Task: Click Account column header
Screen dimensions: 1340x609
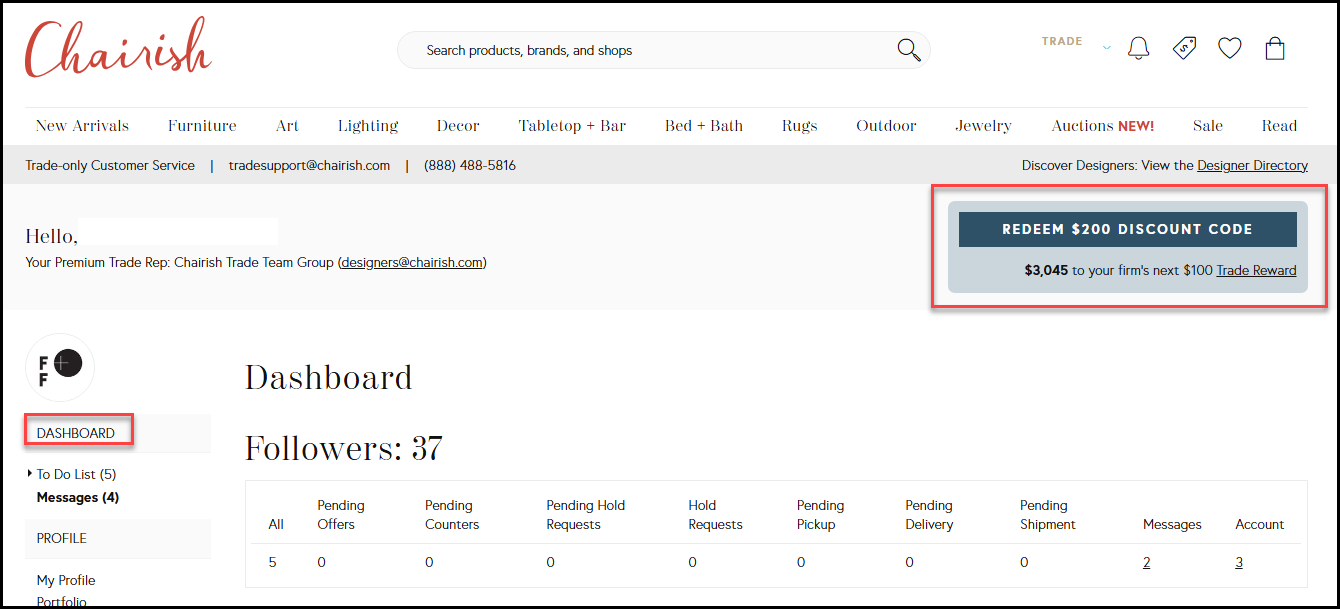Action: click(1260, 524)
